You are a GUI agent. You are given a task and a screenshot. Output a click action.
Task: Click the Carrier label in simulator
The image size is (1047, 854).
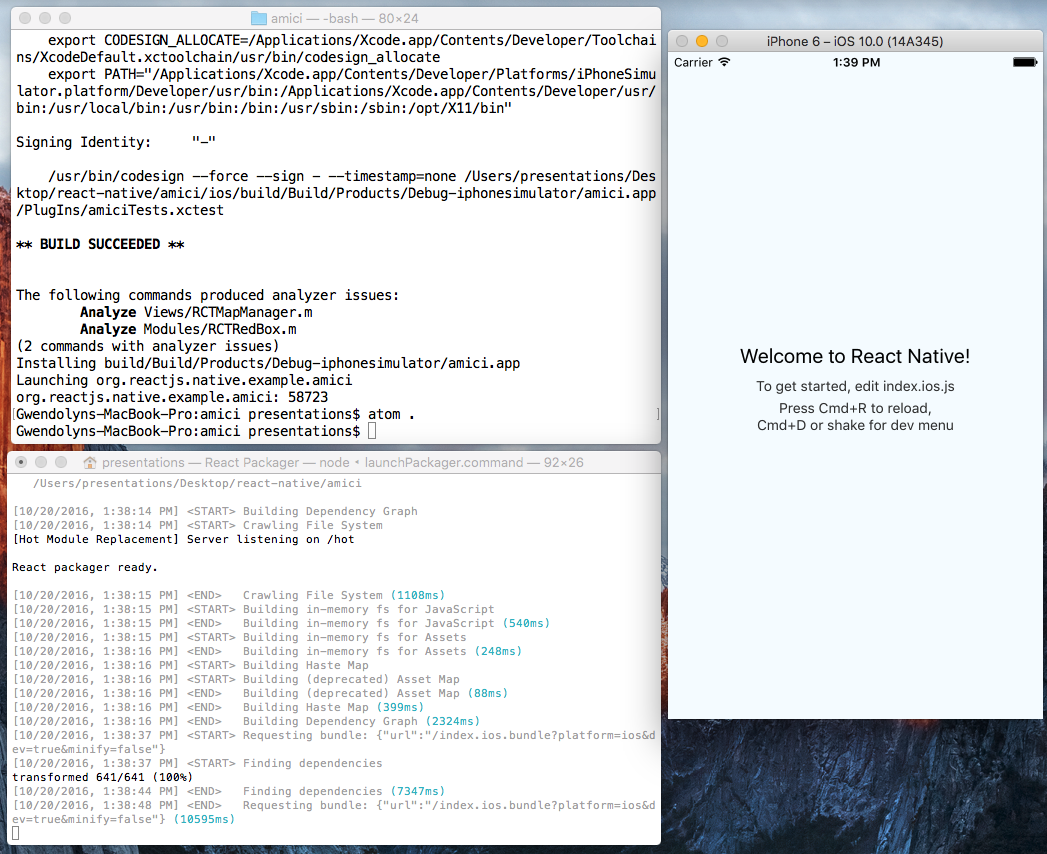coord(693,62)
